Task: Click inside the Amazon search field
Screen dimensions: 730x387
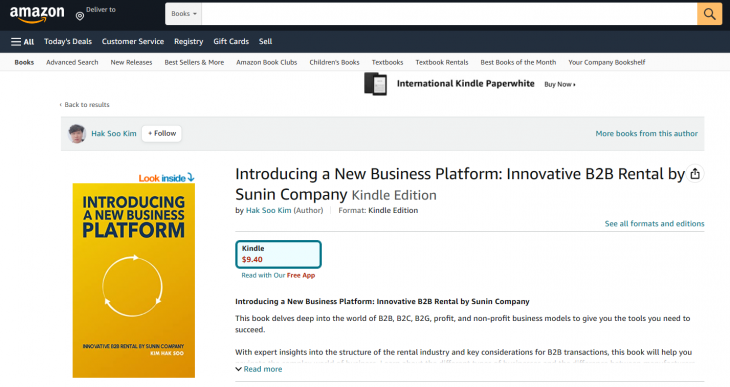Action: point(449,14)
